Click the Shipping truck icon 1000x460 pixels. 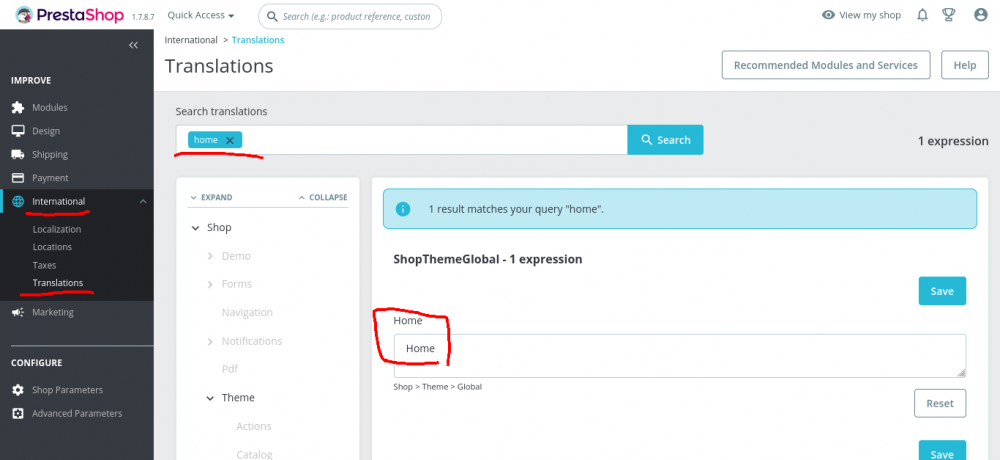[18, 154]
